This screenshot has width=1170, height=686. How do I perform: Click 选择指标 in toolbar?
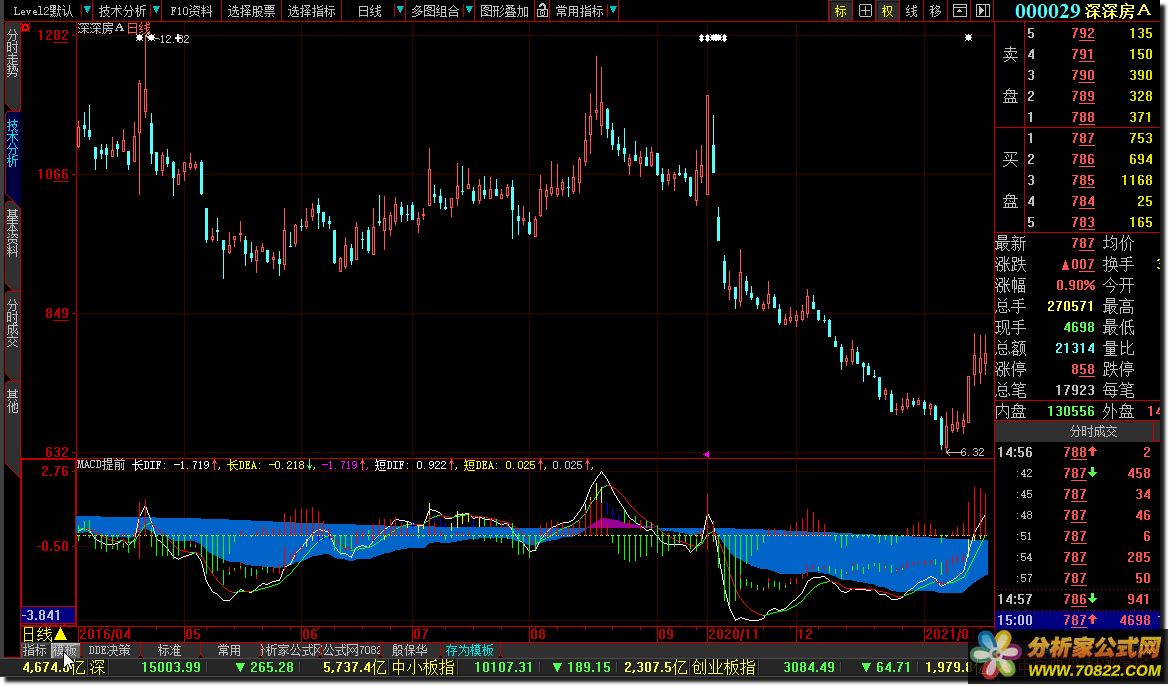pyautogui.click(x=311, y=10)
